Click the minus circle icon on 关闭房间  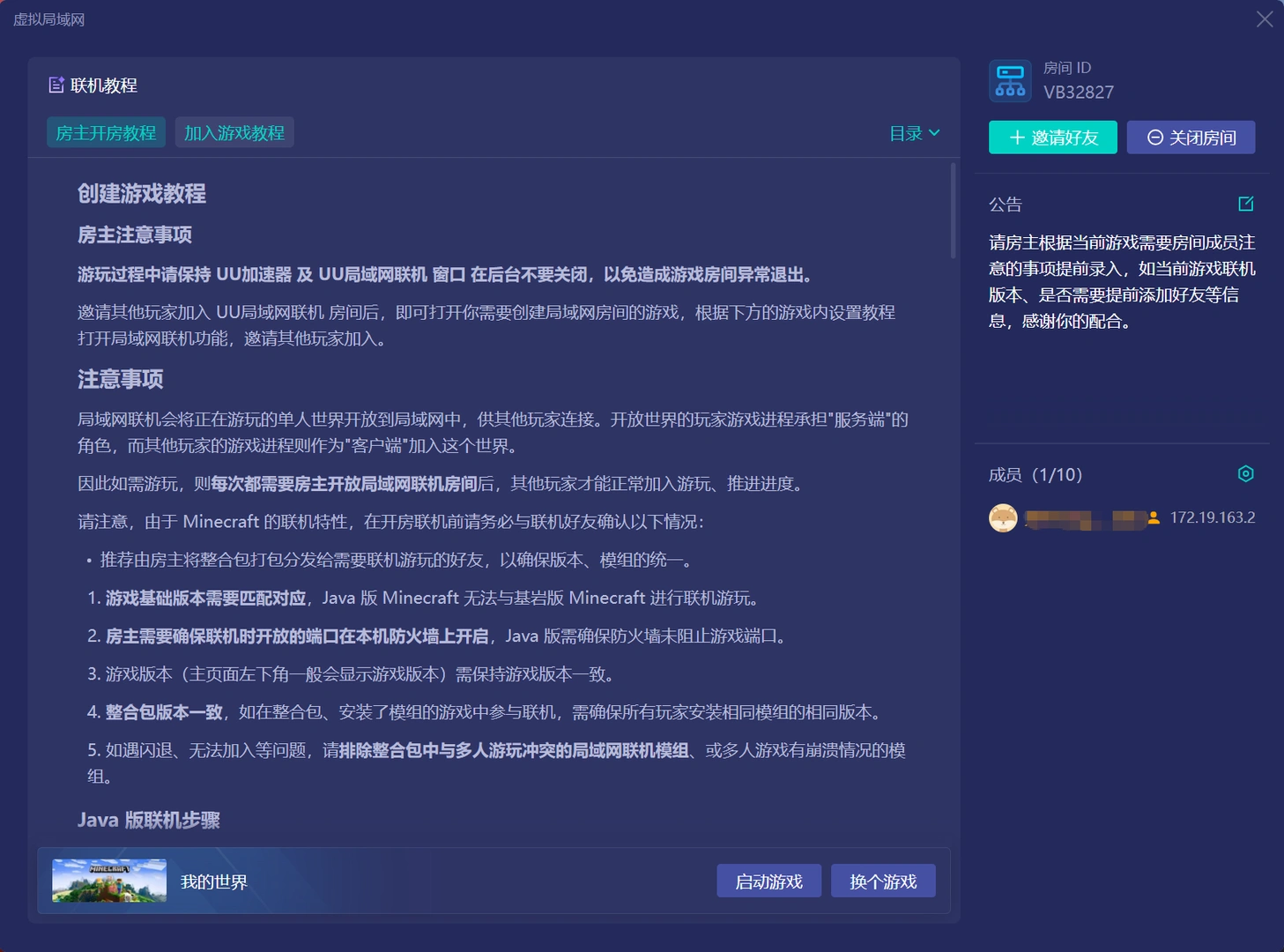(1154, 138)
